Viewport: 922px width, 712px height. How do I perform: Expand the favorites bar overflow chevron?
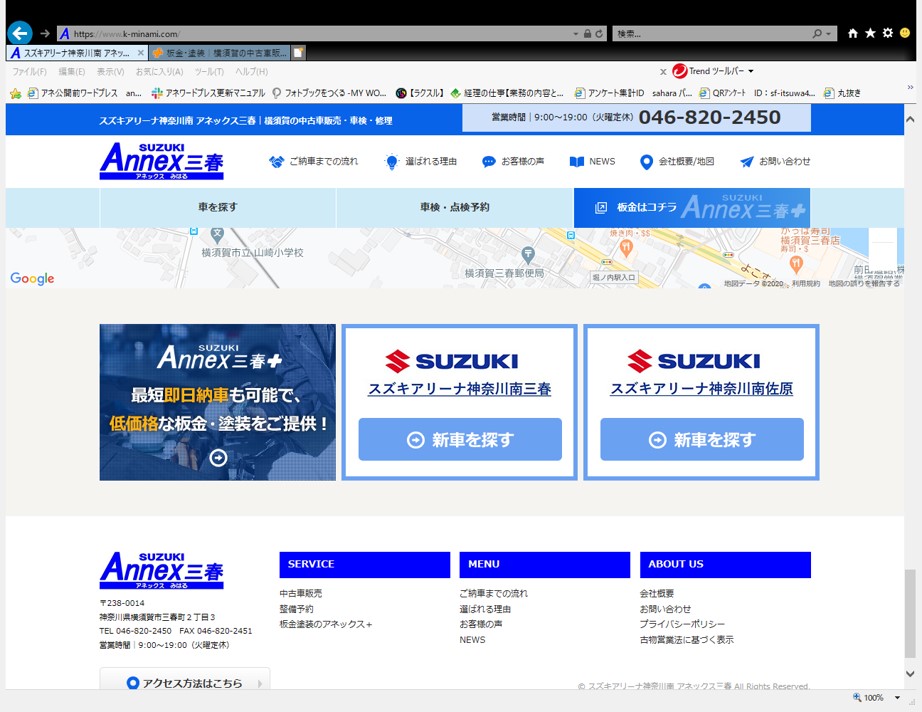click(910, 87)
